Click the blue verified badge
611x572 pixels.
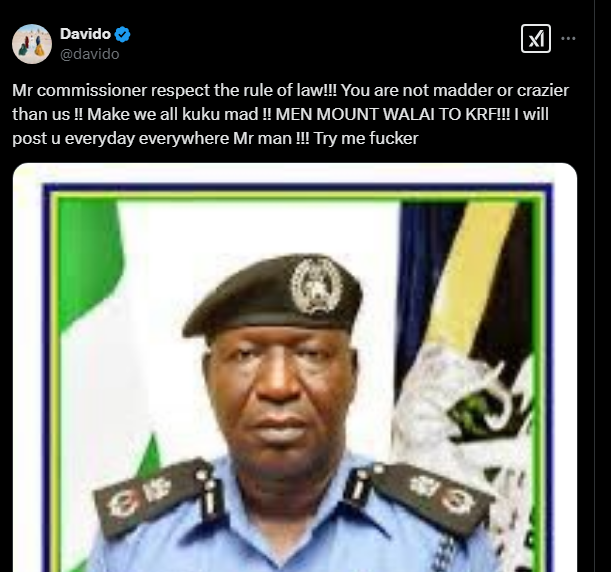123,35
